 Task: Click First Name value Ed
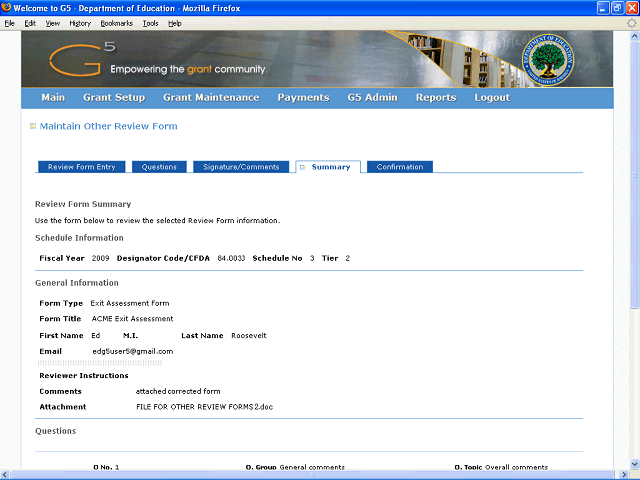[96, 336]
